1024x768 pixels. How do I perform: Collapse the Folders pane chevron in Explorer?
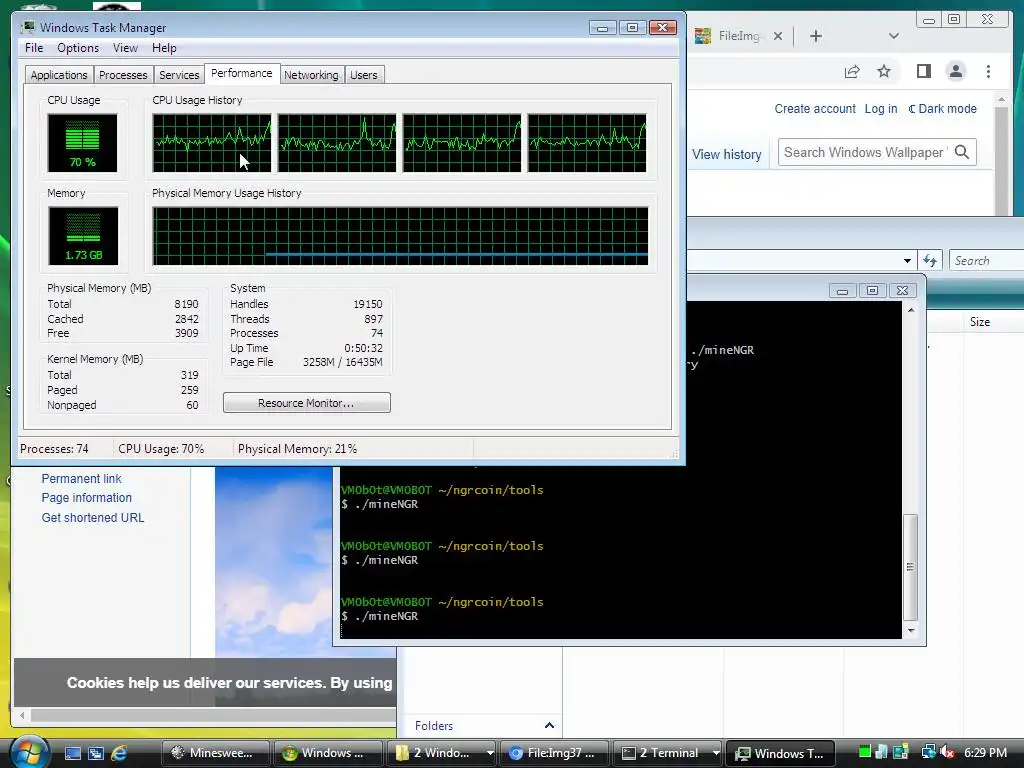coord(549,726)
